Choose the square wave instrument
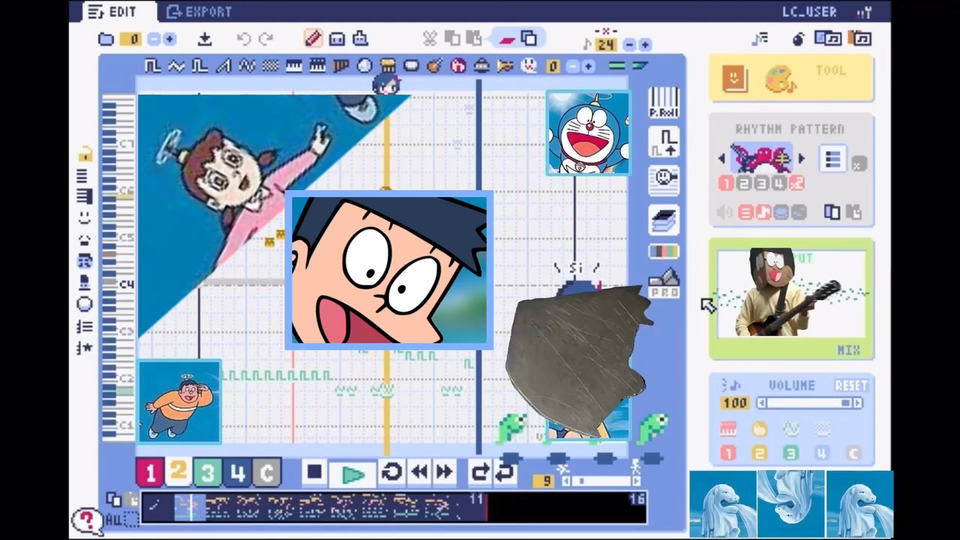 coord(152,66)
